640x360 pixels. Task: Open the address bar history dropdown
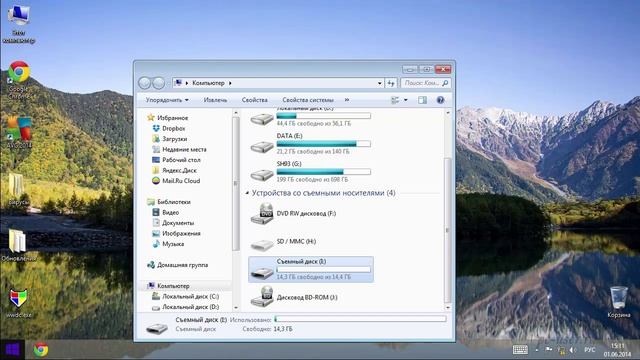[x=380, y=83]
